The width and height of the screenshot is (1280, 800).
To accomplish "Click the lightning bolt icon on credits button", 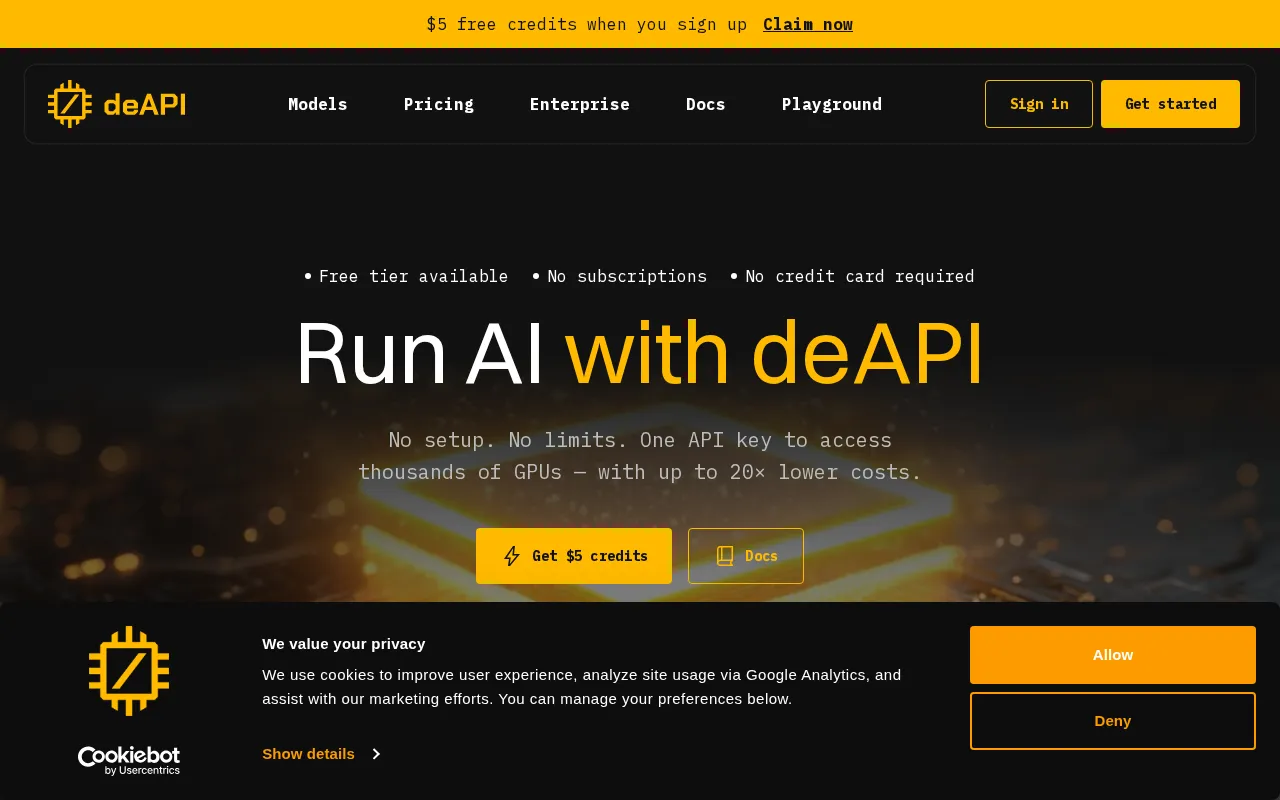I will [512, 556].
